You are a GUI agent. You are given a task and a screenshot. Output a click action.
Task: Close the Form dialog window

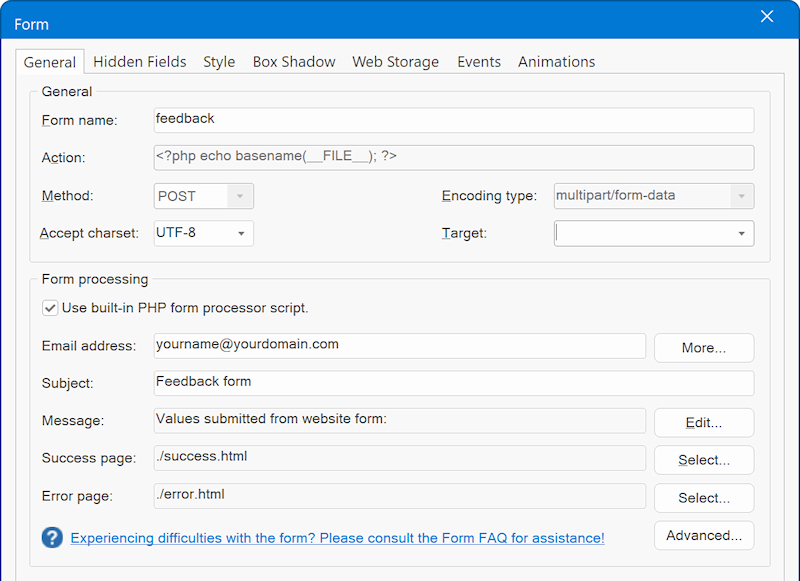coord(767,17)
